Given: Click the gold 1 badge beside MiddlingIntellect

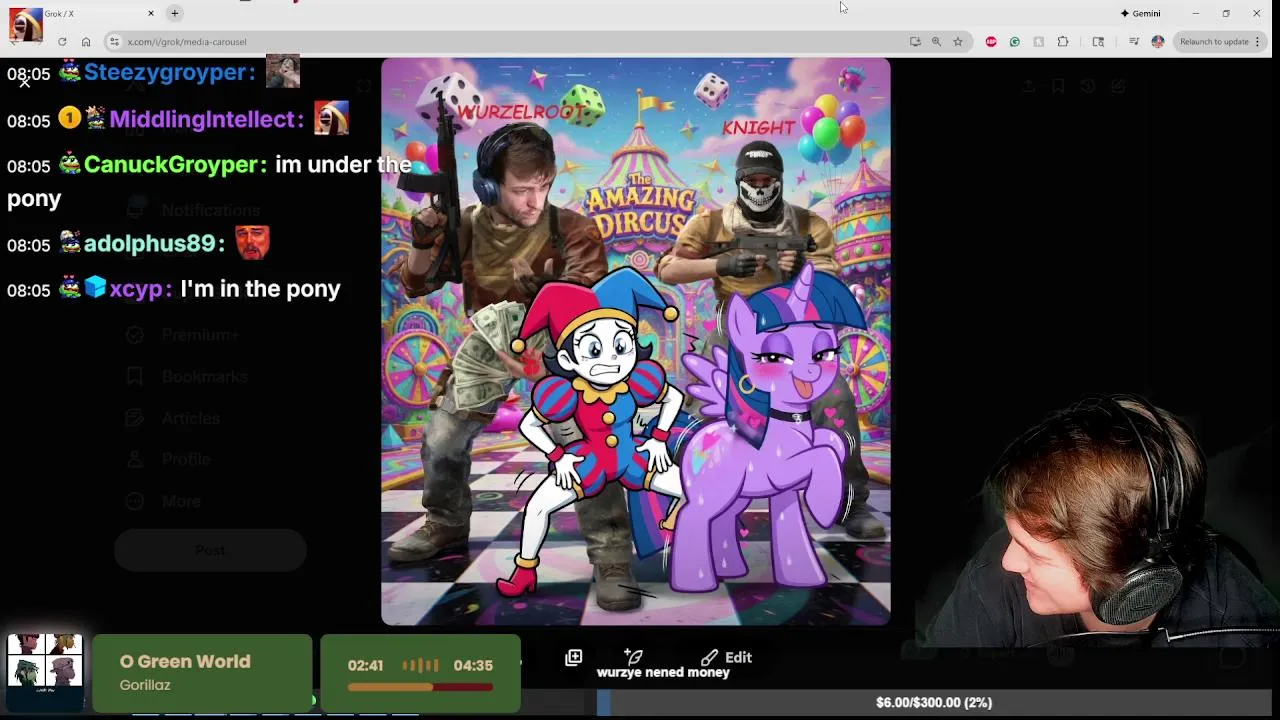Looking at the screenshot, I should [69, 118].
